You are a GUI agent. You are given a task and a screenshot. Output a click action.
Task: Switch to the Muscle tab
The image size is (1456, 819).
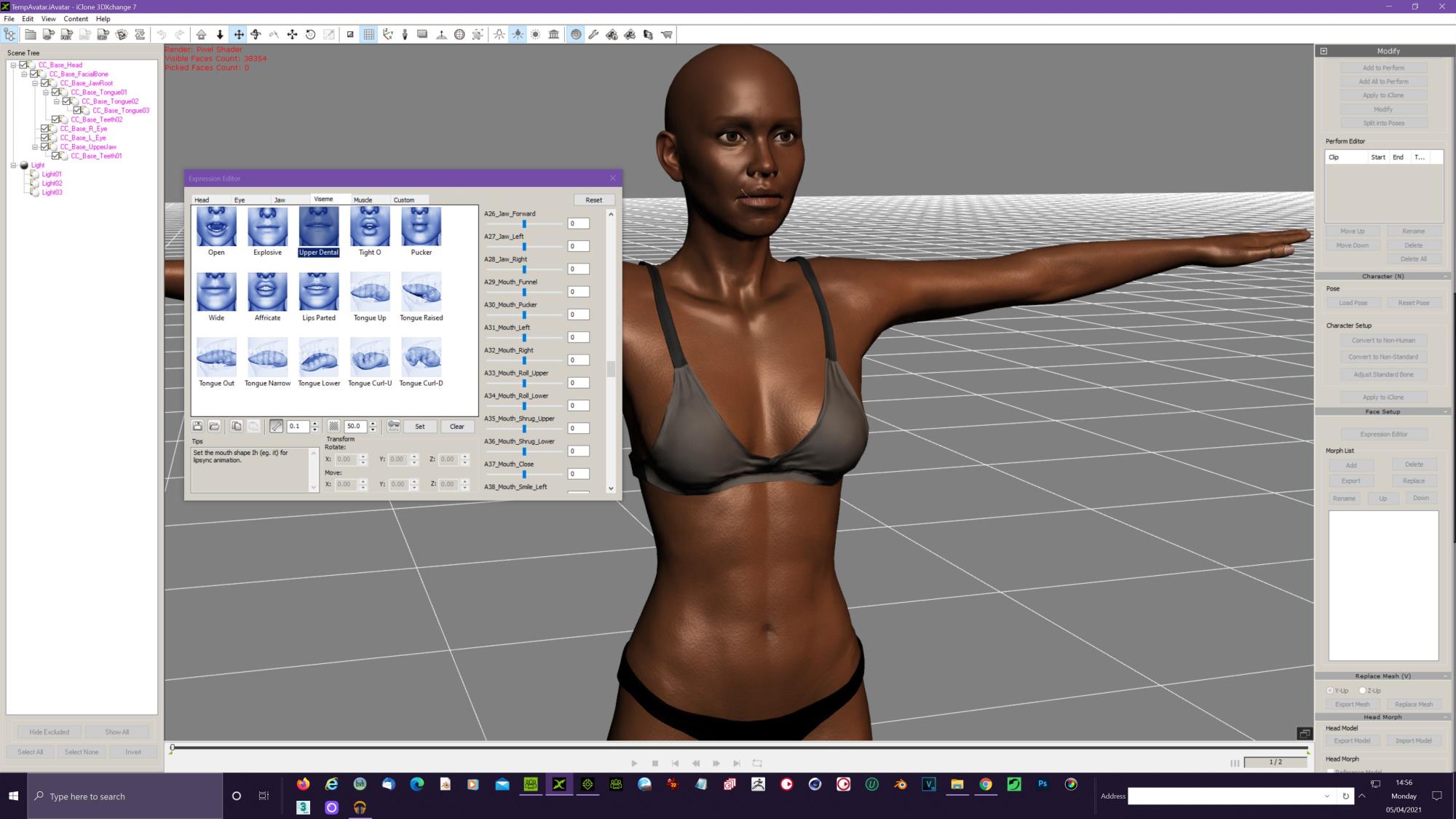363,199
